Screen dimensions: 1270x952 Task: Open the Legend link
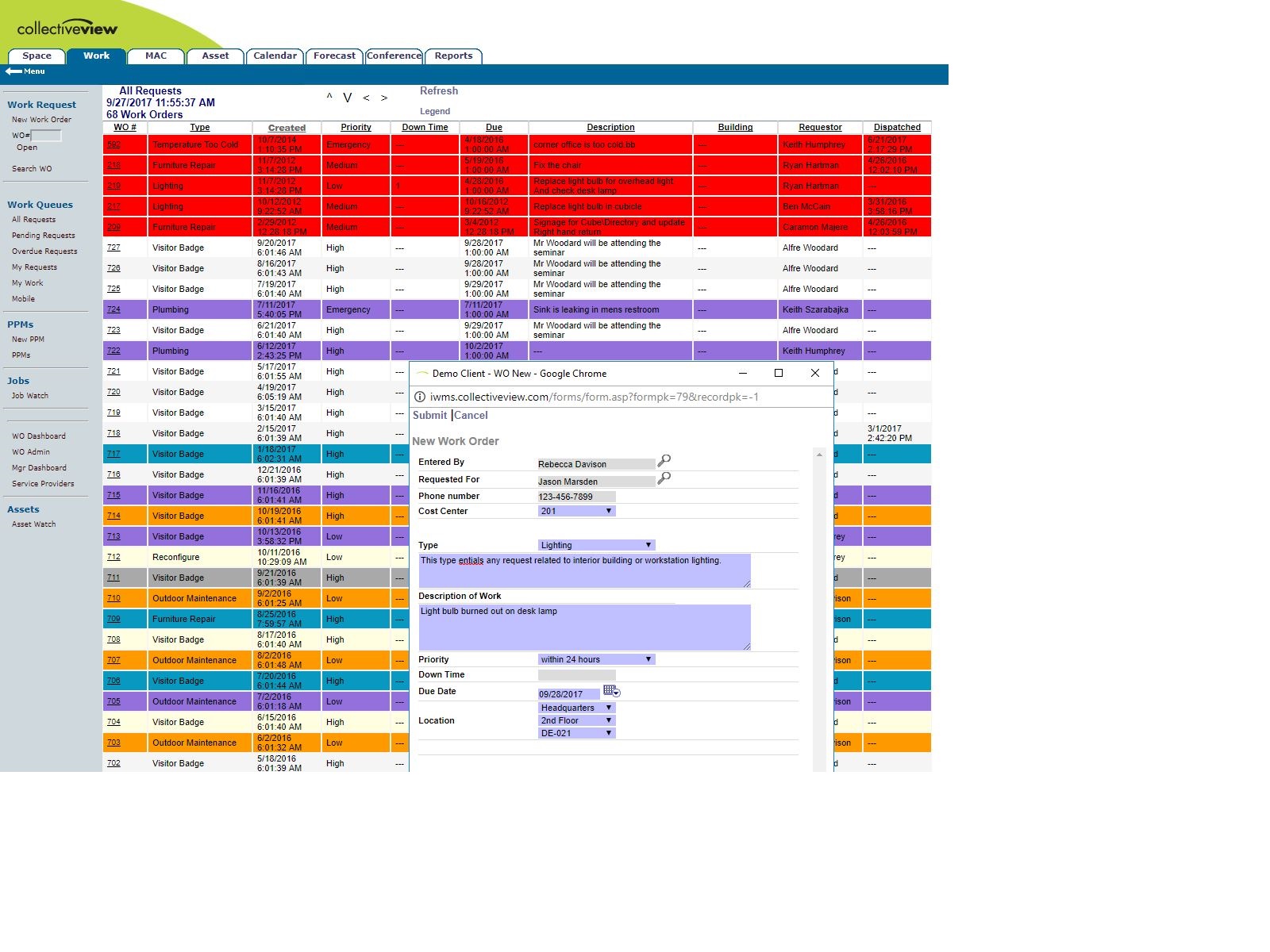click(435, 111)
